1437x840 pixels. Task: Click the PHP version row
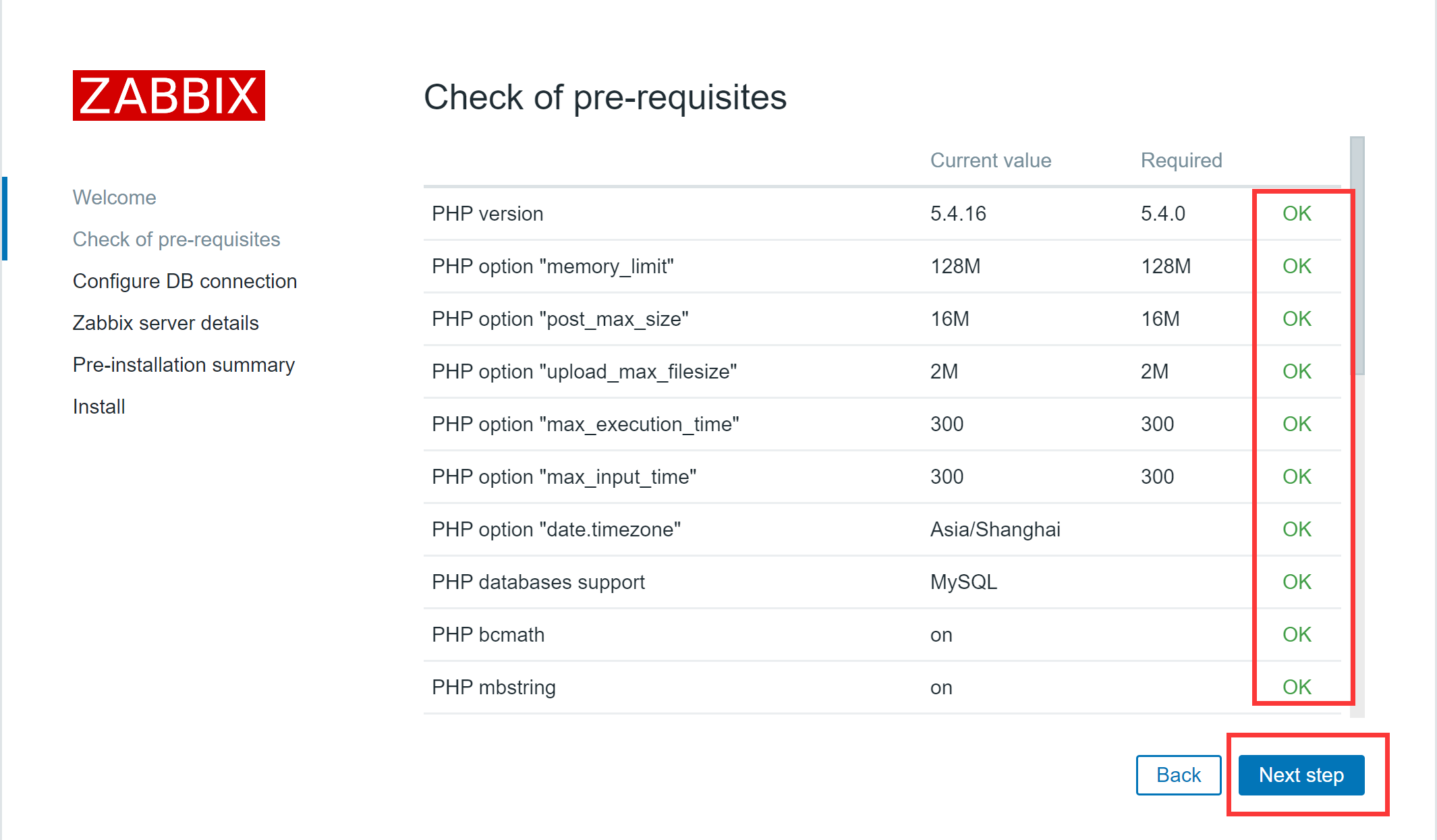(x=487, y=213)
